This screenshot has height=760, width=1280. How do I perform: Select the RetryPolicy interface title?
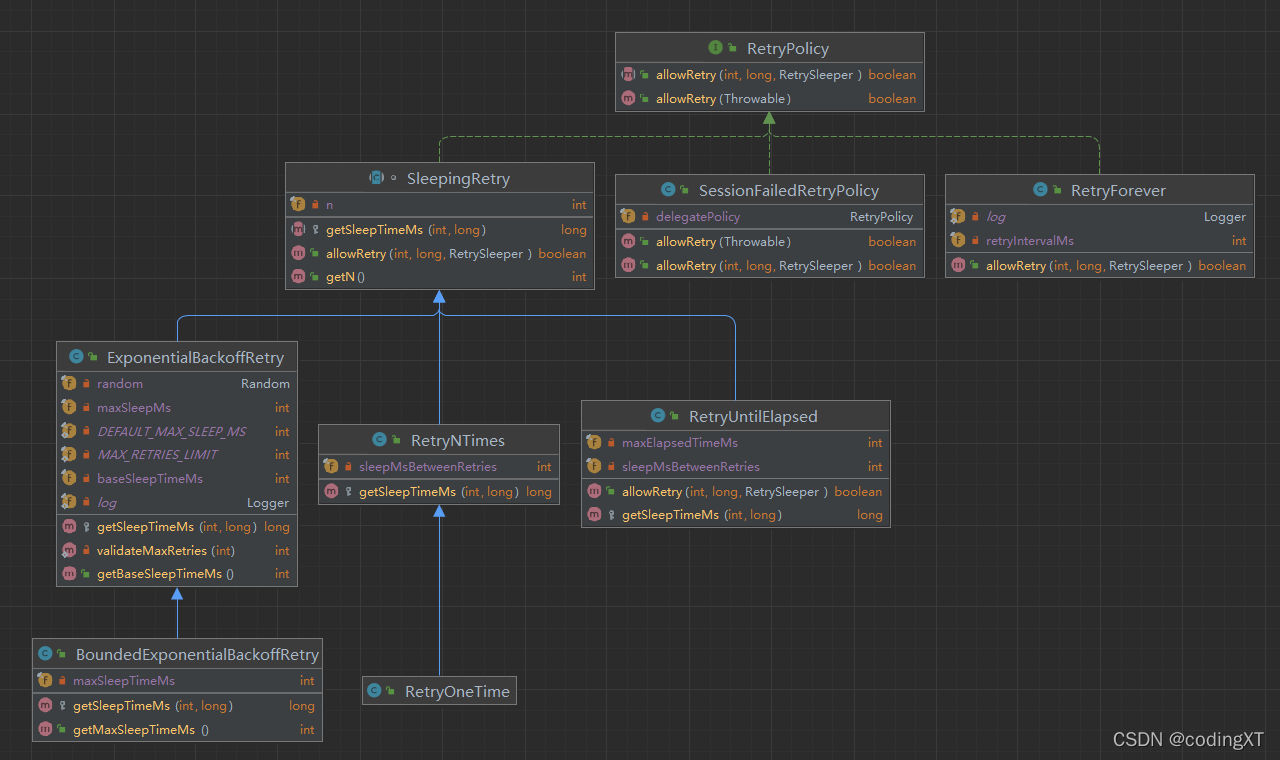[x=788, y=48]
